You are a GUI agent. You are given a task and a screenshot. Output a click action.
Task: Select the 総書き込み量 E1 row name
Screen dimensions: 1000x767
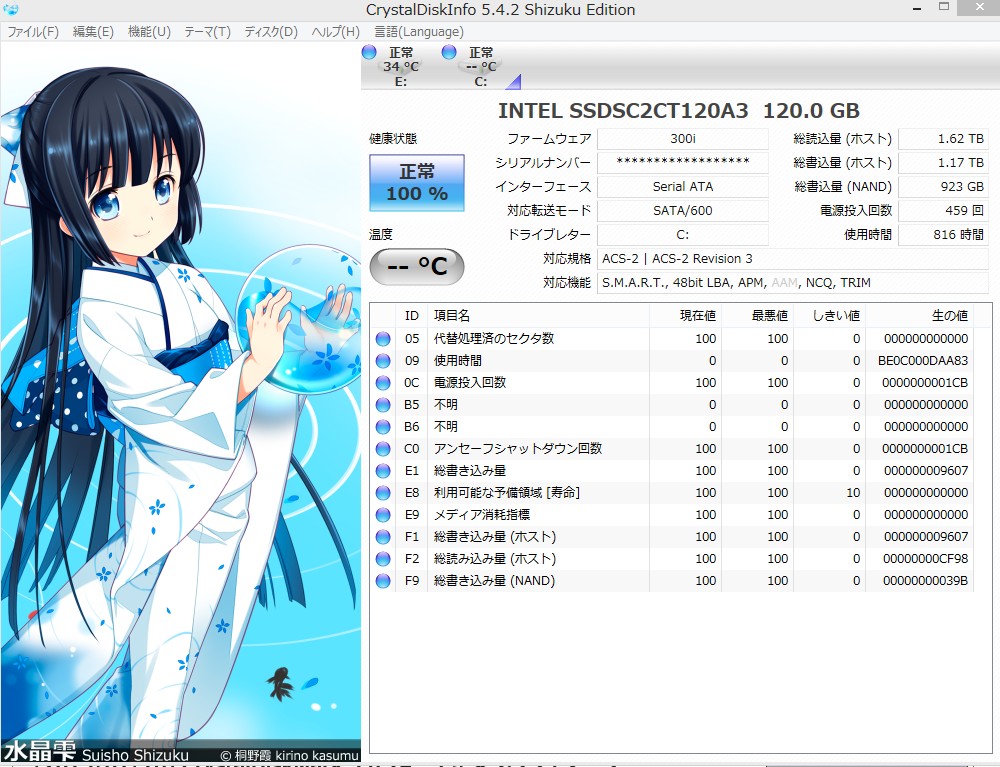point(469,471)
